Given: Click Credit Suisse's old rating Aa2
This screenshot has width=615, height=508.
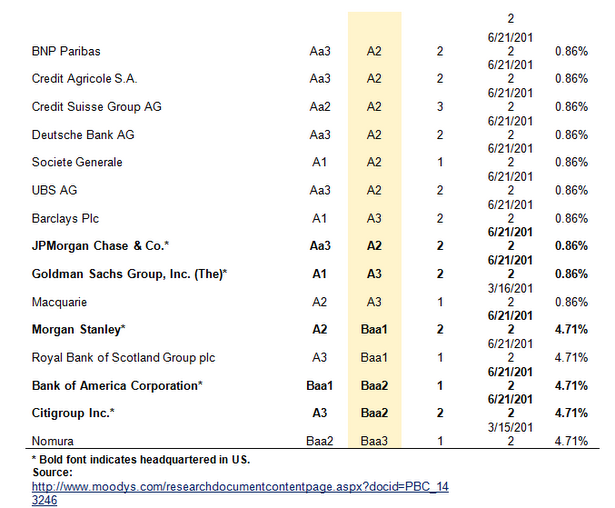Looking at the screenshot, I should [320, 107].
